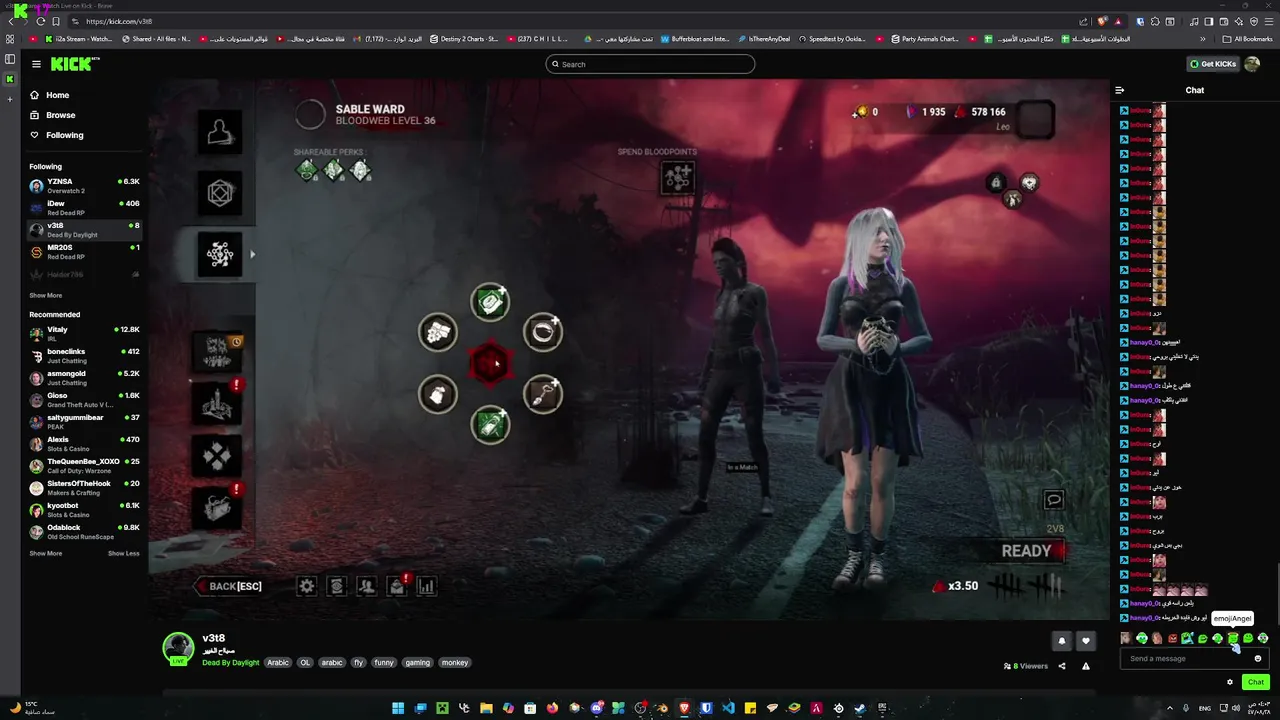Image resolution: width=1280 pixels, height=720 pixels.
Task: Select the bottom green bloodweb node
Action: [490, 425]
